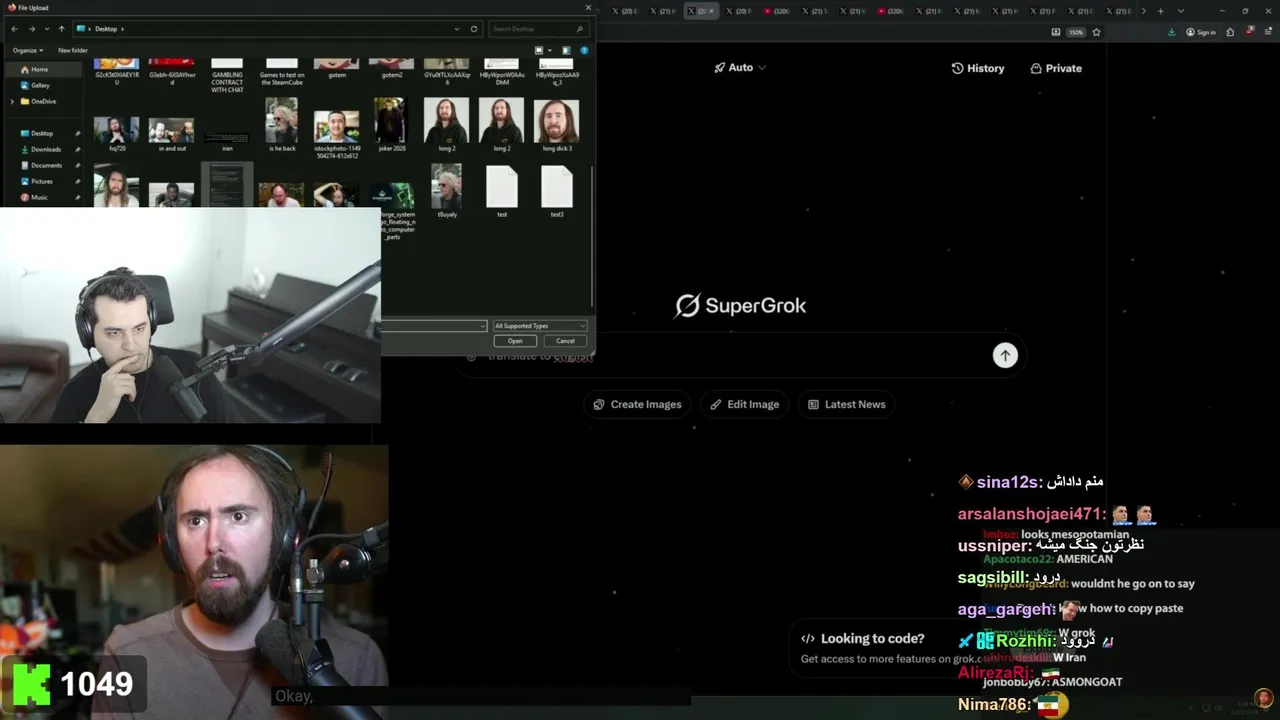
Task: Open browser downloads arrow icon
Action: pos(1172,32)
